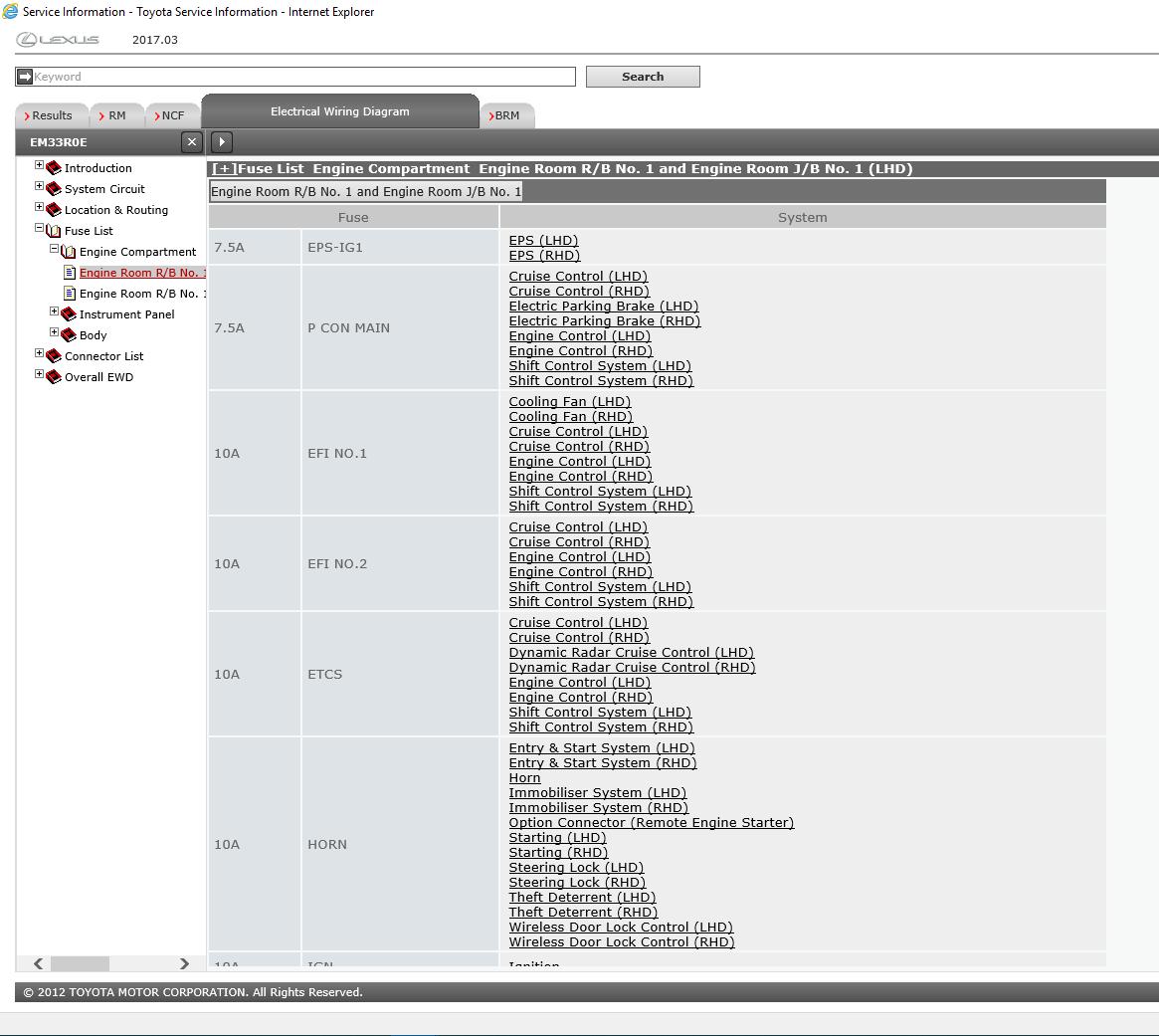This screenshot has width=1159, height=1036.
Task: Select the Instrument Panel tree item
Action: [126, 314]
